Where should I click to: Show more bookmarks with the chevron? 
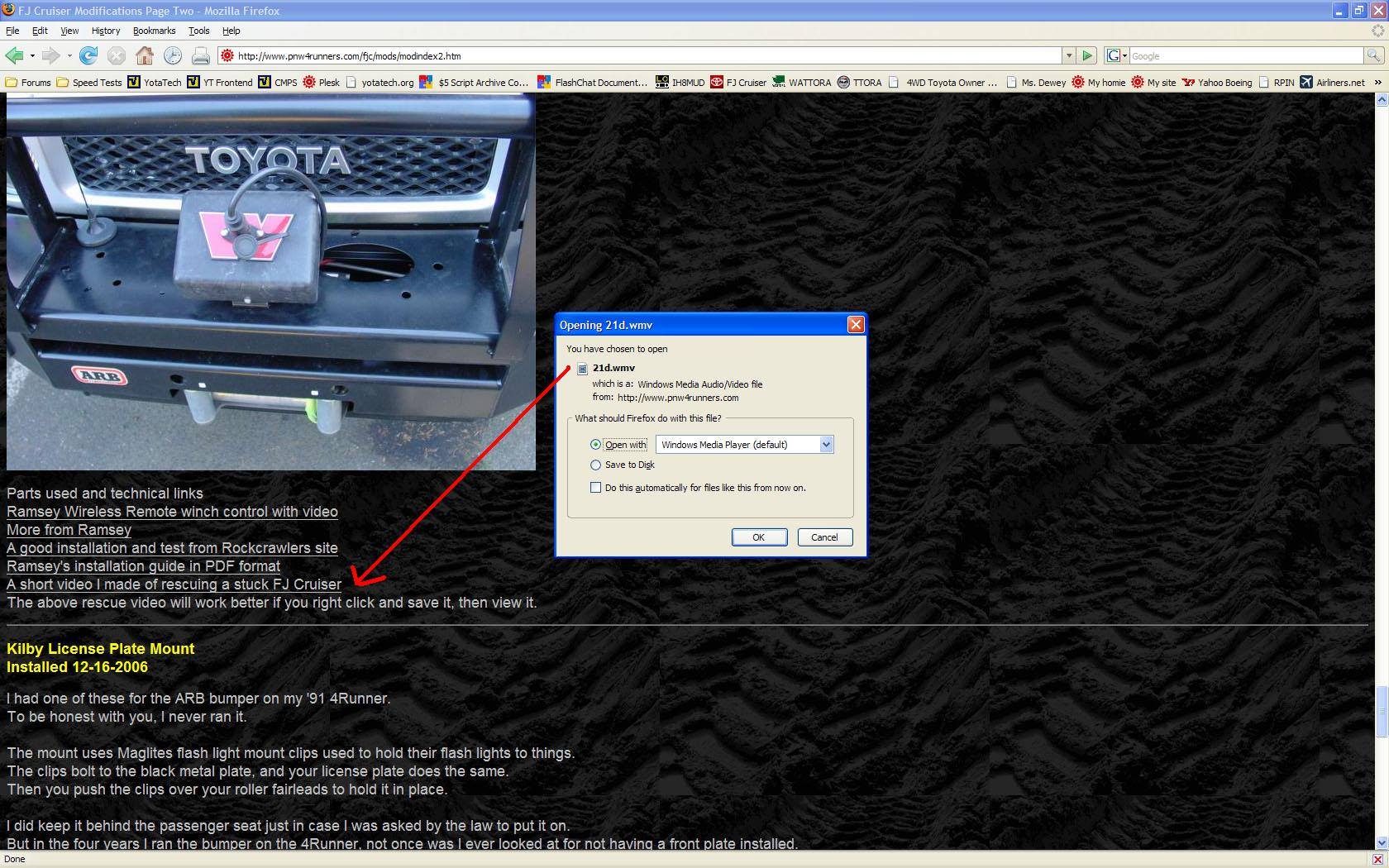tap(1377, 82)
